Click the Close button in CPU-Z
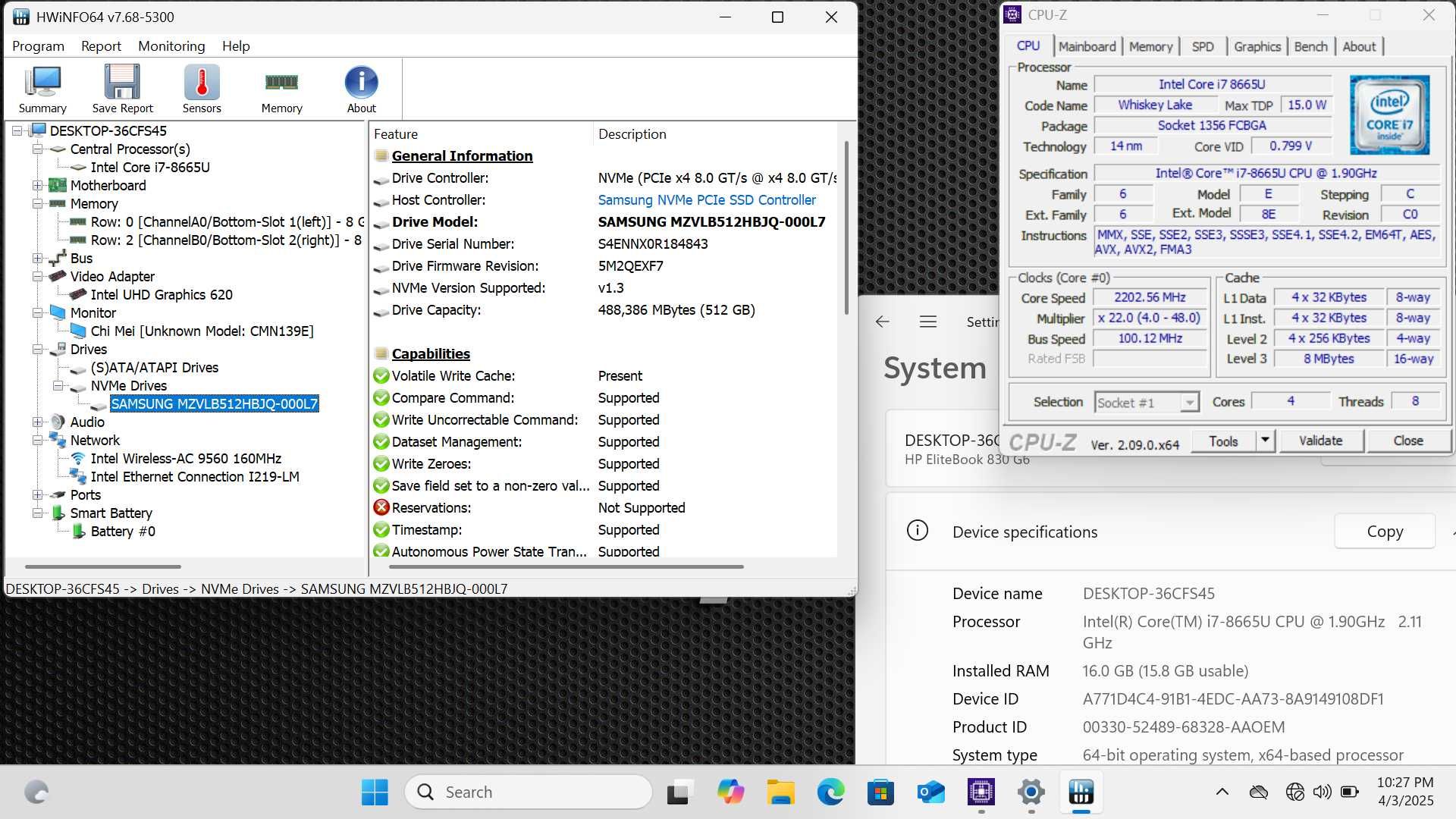The image size is (1456, 819). click(1408, 441)
